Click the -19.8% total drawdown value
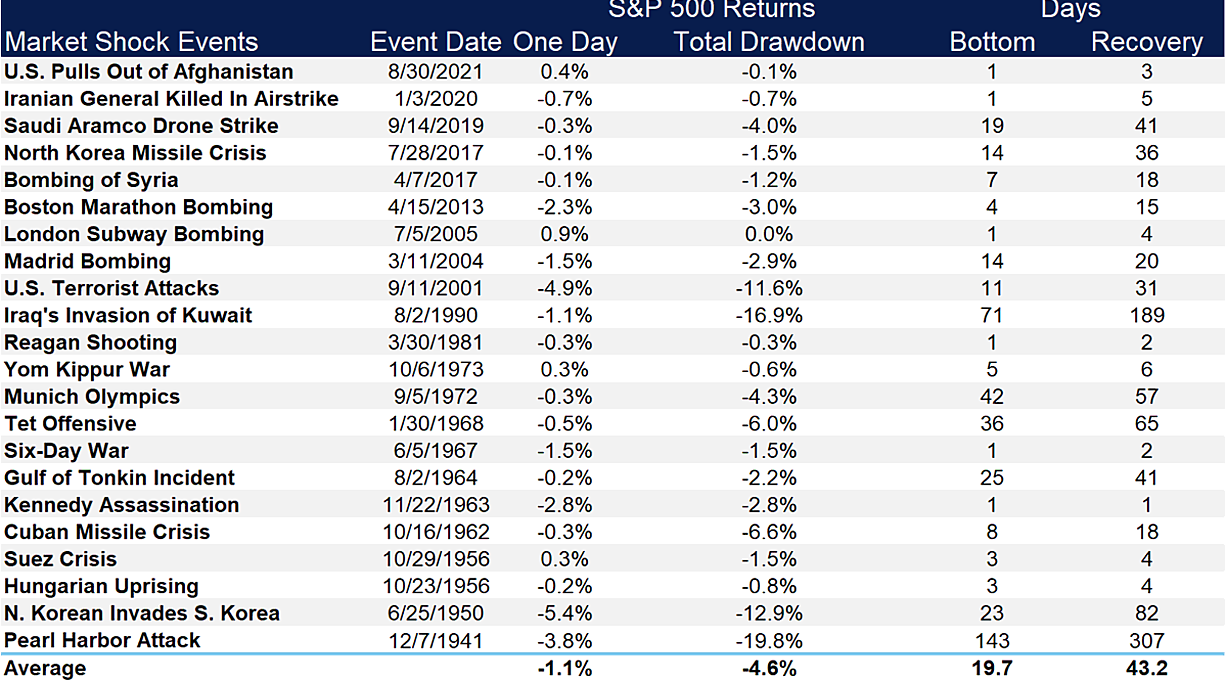This screenshot has width=1226, height=690. tap(768, 640)
